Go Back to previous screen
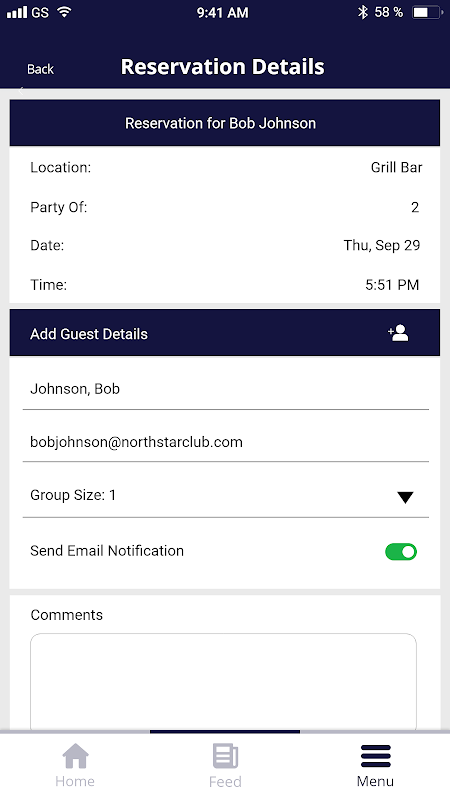 coord(40,69)
